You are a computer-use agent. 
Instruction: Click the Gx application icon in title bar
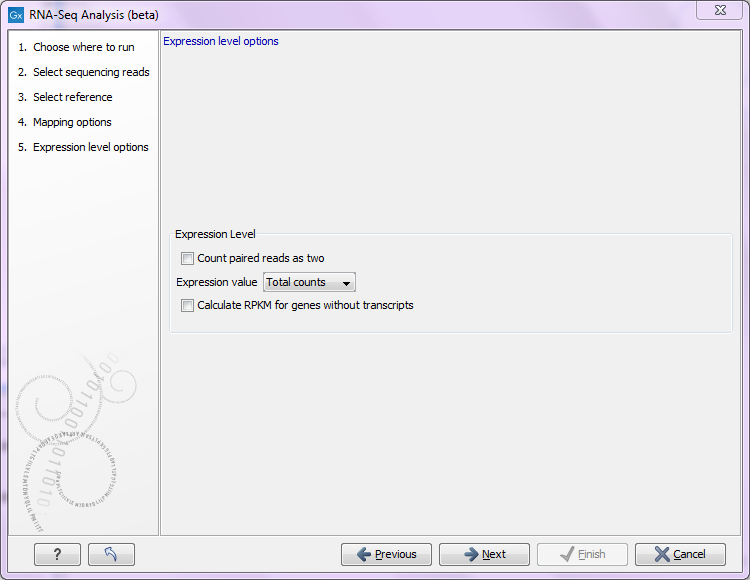[x=16, y=15]
